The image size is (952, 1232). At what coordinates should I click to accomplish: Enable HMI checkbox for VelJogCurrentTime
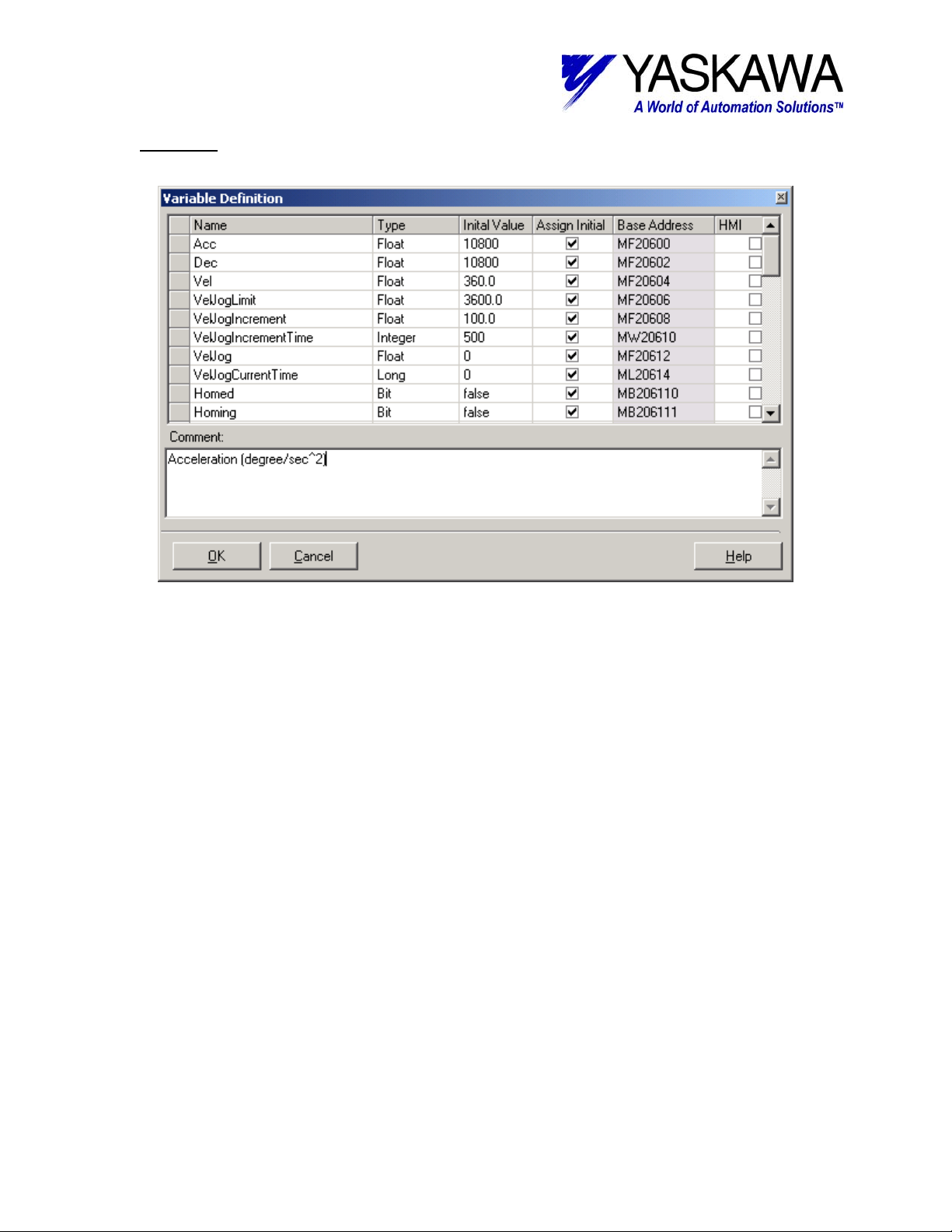tap(755, 374)
